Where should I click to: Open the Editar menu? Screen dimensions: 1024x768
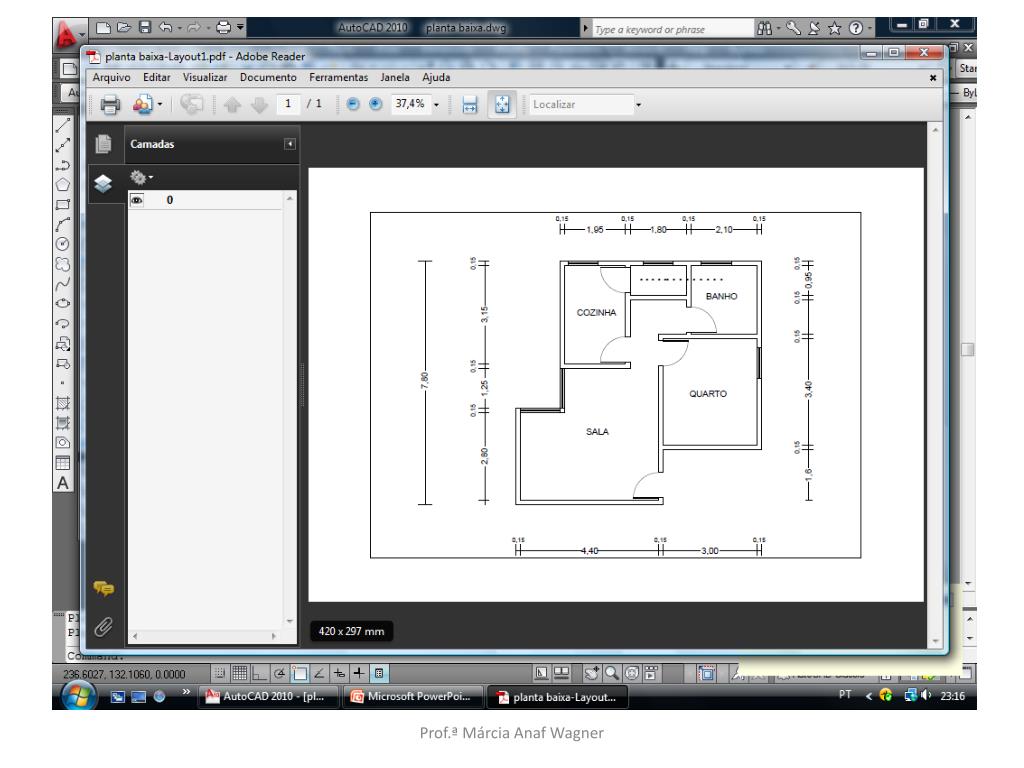click(157, 77)
